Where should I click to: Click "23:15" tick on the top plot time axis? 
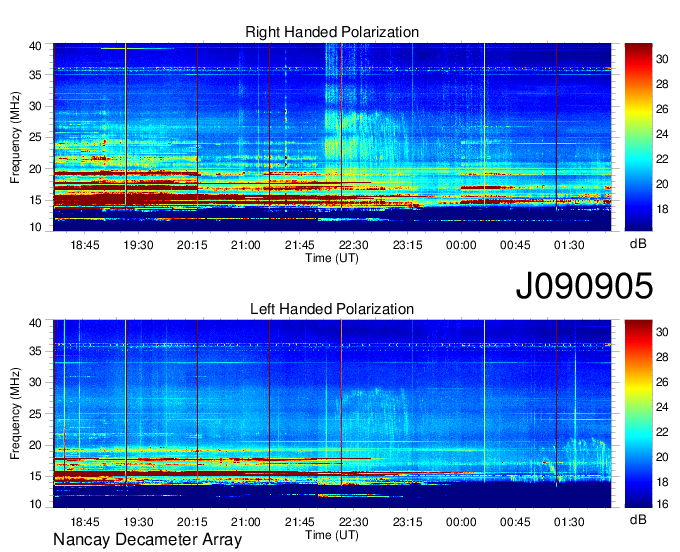[408, 245]
